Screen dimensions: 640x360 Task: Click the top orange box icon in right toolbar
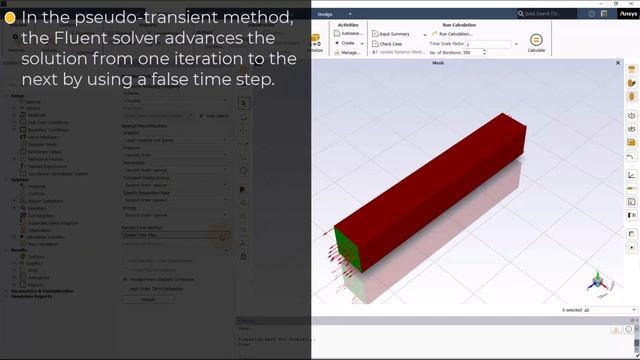point(631,69)
